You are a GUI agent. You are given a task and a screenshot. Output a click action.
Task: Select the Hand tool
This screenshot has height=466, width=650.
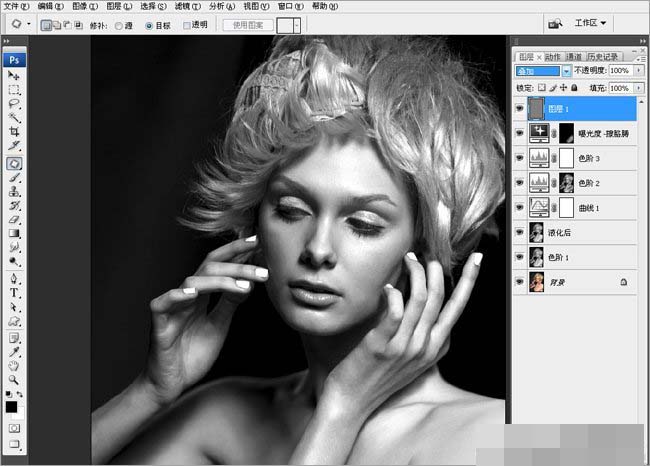click(14, 366)
